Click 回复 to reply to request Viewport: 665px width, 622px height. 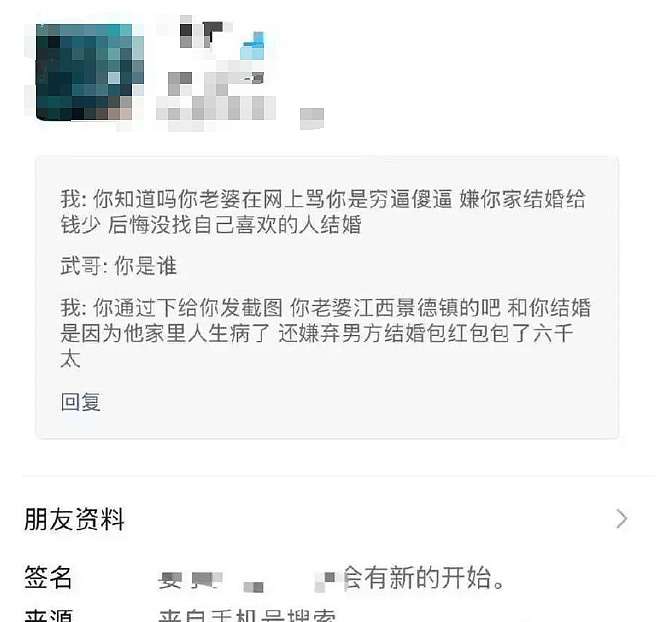(x=81, y=402)
